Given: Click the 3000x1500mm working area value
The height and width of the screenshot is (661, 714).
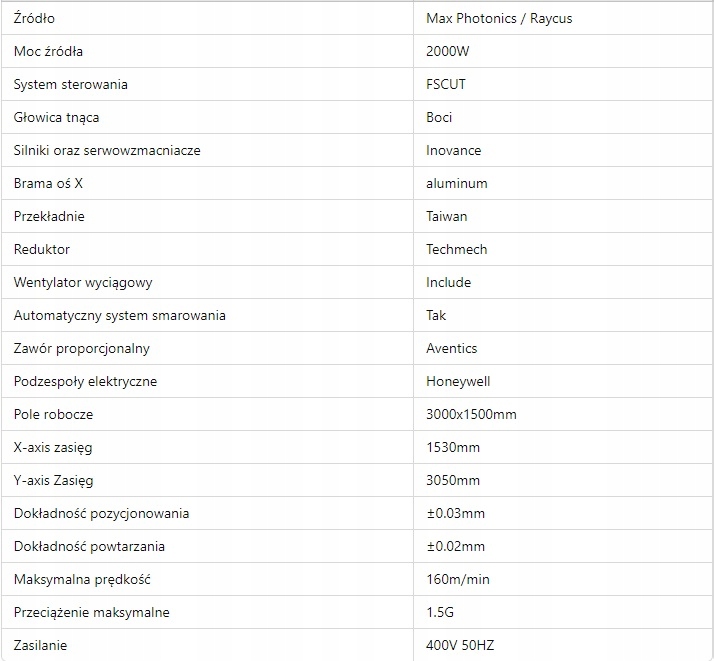Looking at the screenshot, I should pos(471,414).
